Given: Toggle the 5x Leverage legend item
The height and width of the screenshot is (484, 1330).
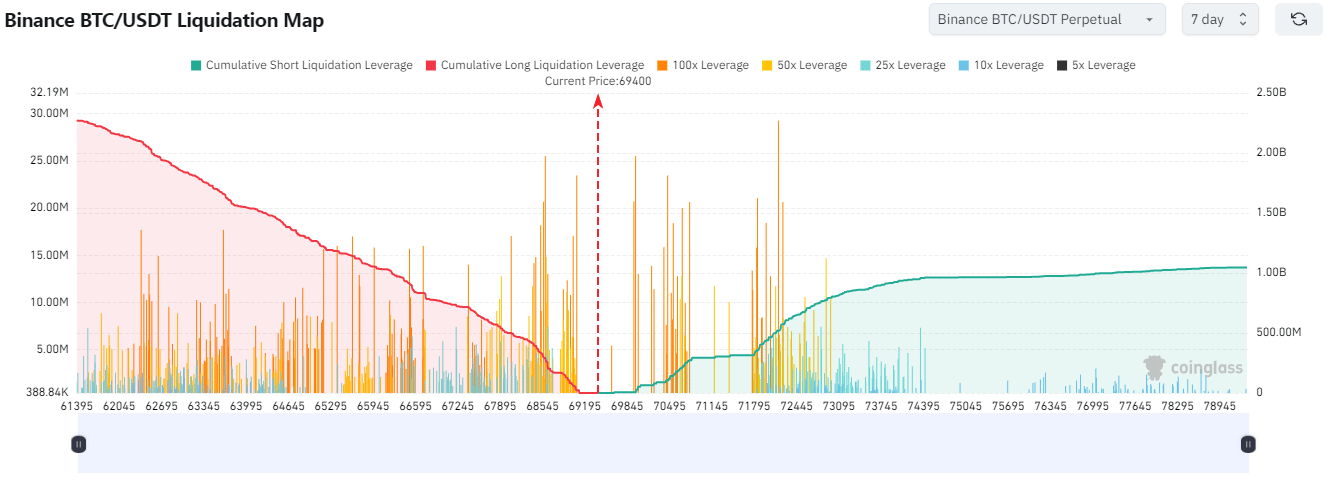Looking at the screenshot, I should tap(1096, 65).
